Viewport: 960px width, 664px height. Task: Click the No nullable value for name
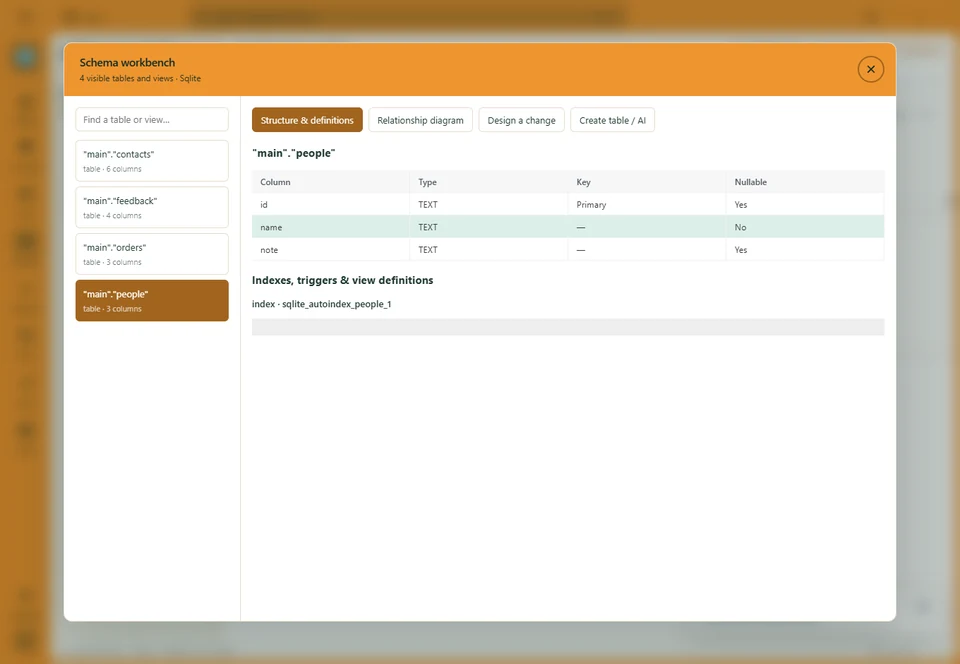click(804, 227)
